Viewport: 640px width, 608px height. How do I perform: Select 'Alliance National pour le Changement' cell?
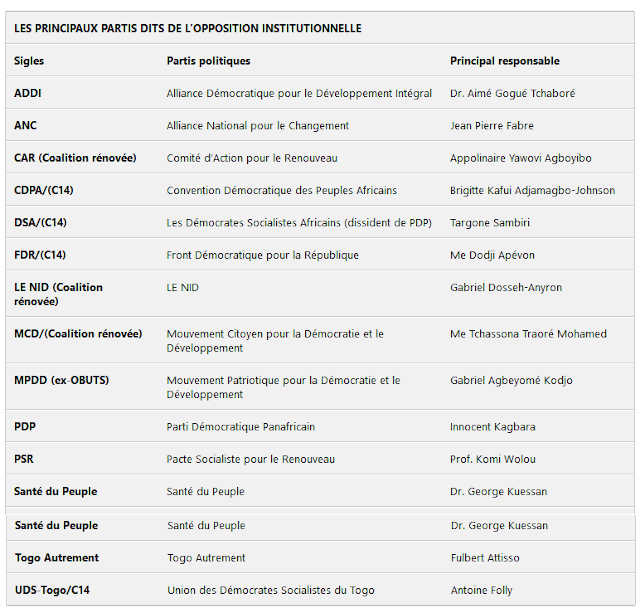[257, 126]
